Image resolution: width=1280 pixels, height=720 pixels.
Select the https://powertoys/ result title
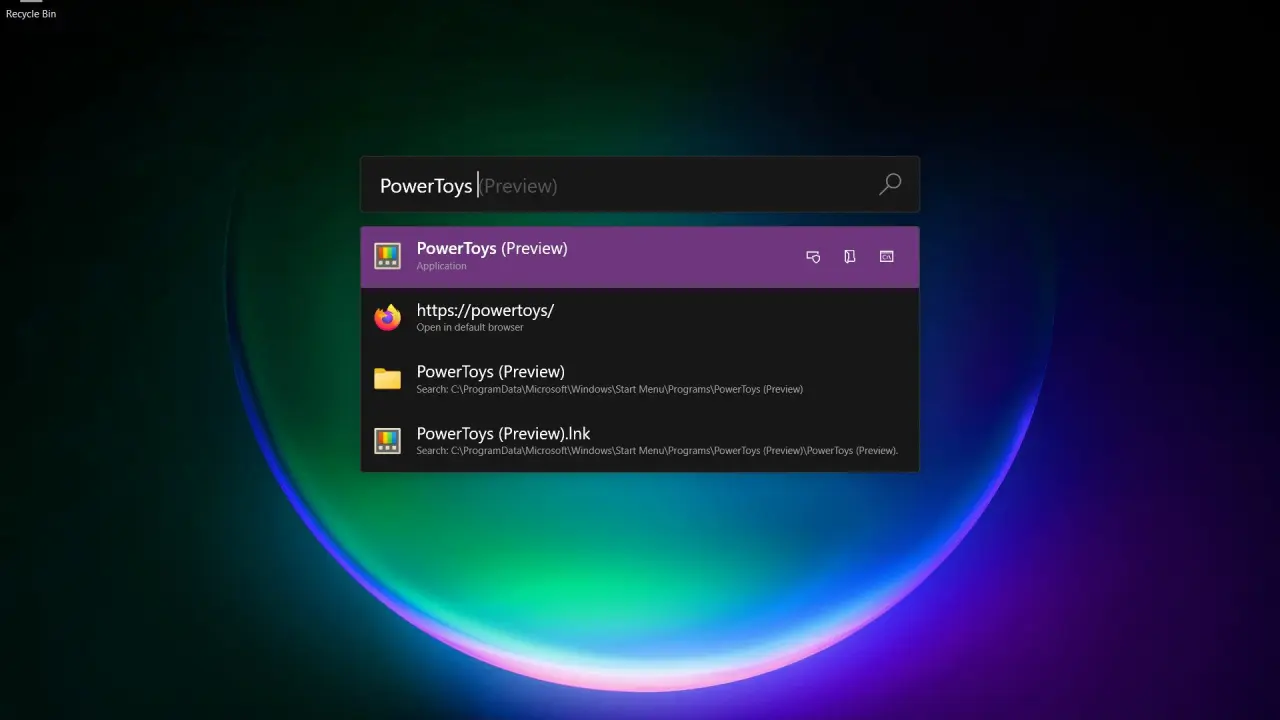coord(485,310)
